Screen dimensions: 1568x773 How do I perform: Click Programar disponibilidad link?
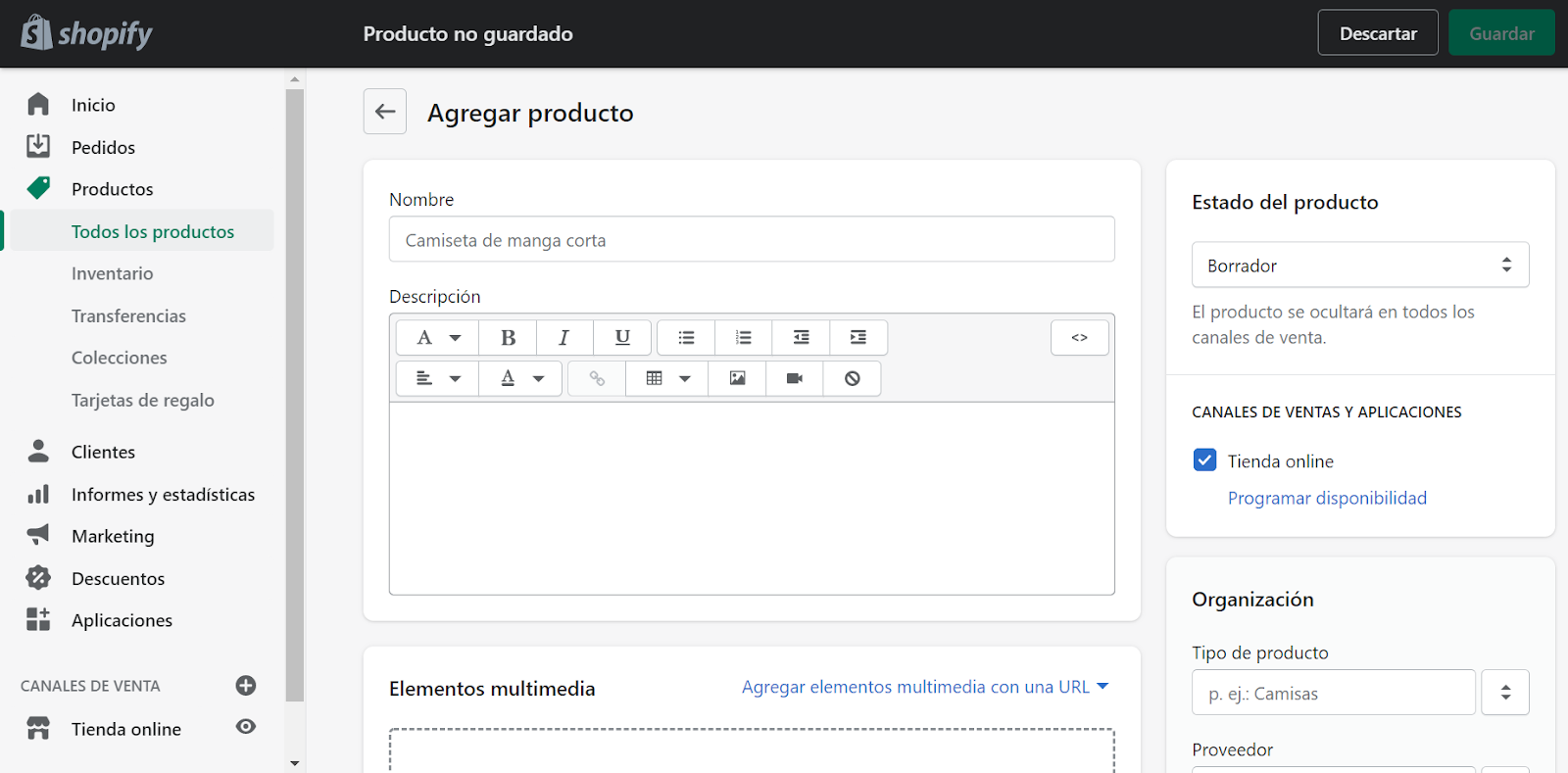coord(1327,498)
